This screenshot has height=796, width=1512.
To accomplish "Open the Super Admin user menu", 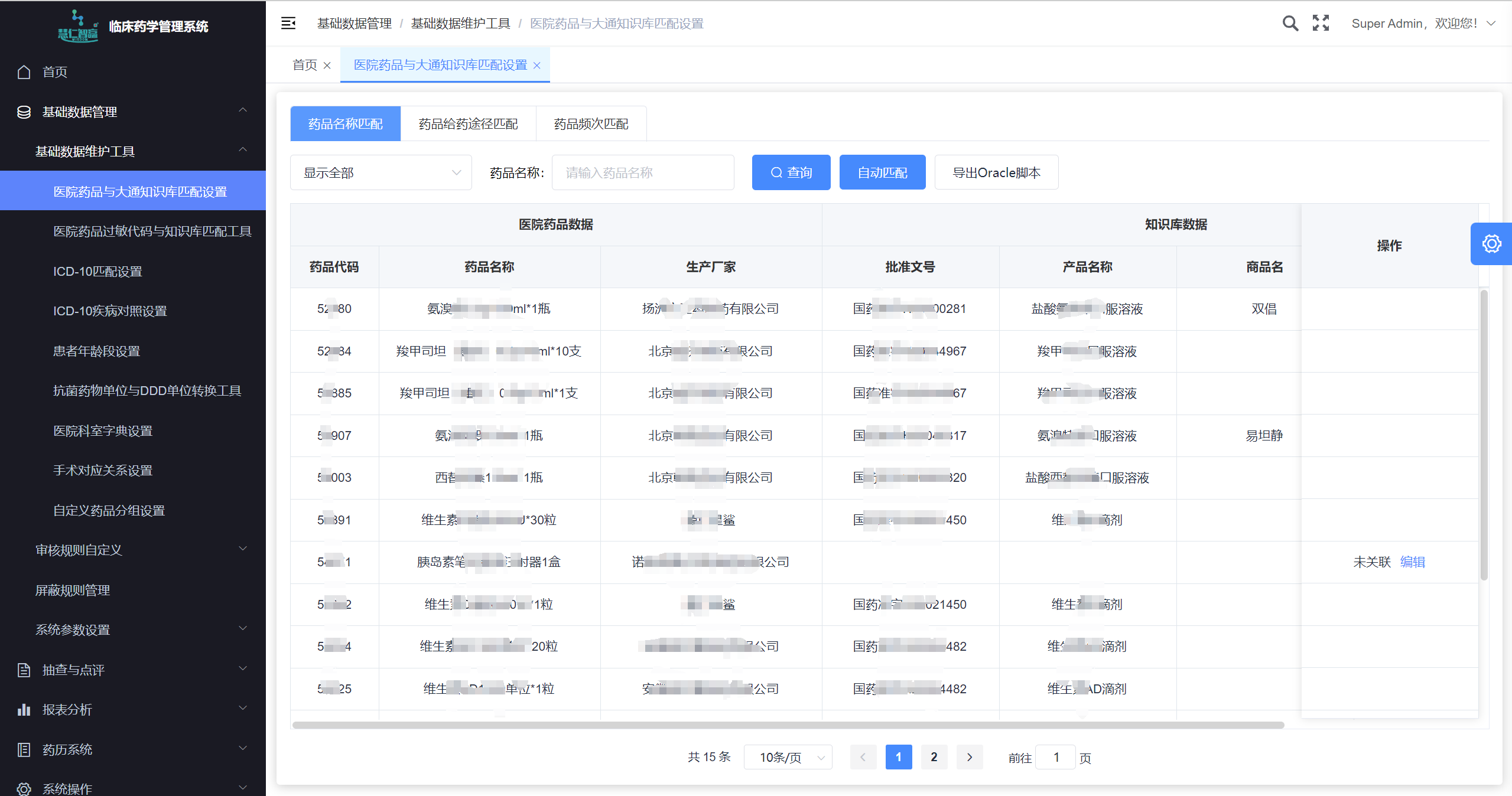I will pyautogui.click(x=1423, y=24).
